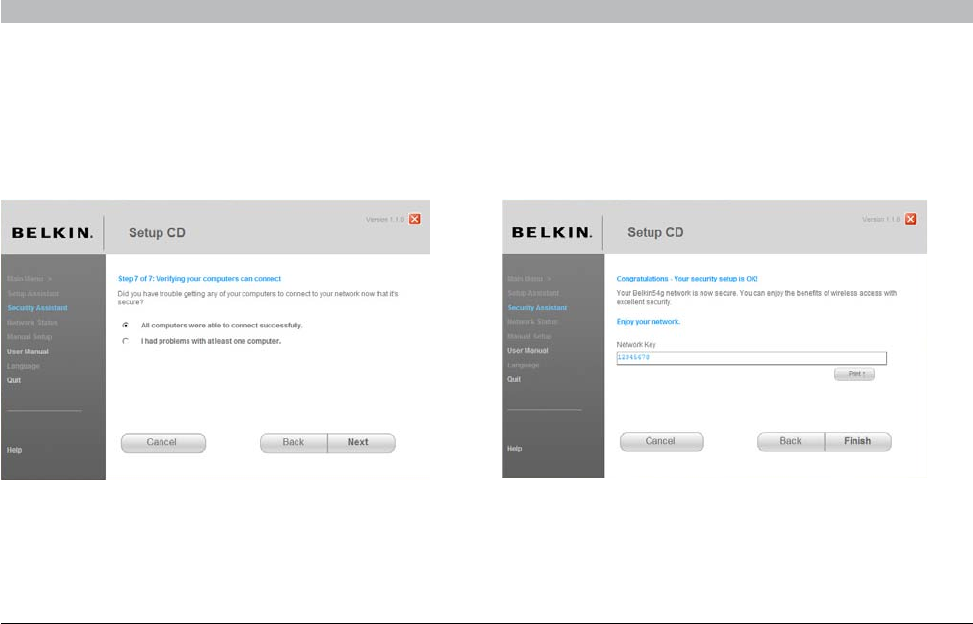
Task: Click Finish in the Congratulations window
Action: pyautogui.click(x=858, y=441)
